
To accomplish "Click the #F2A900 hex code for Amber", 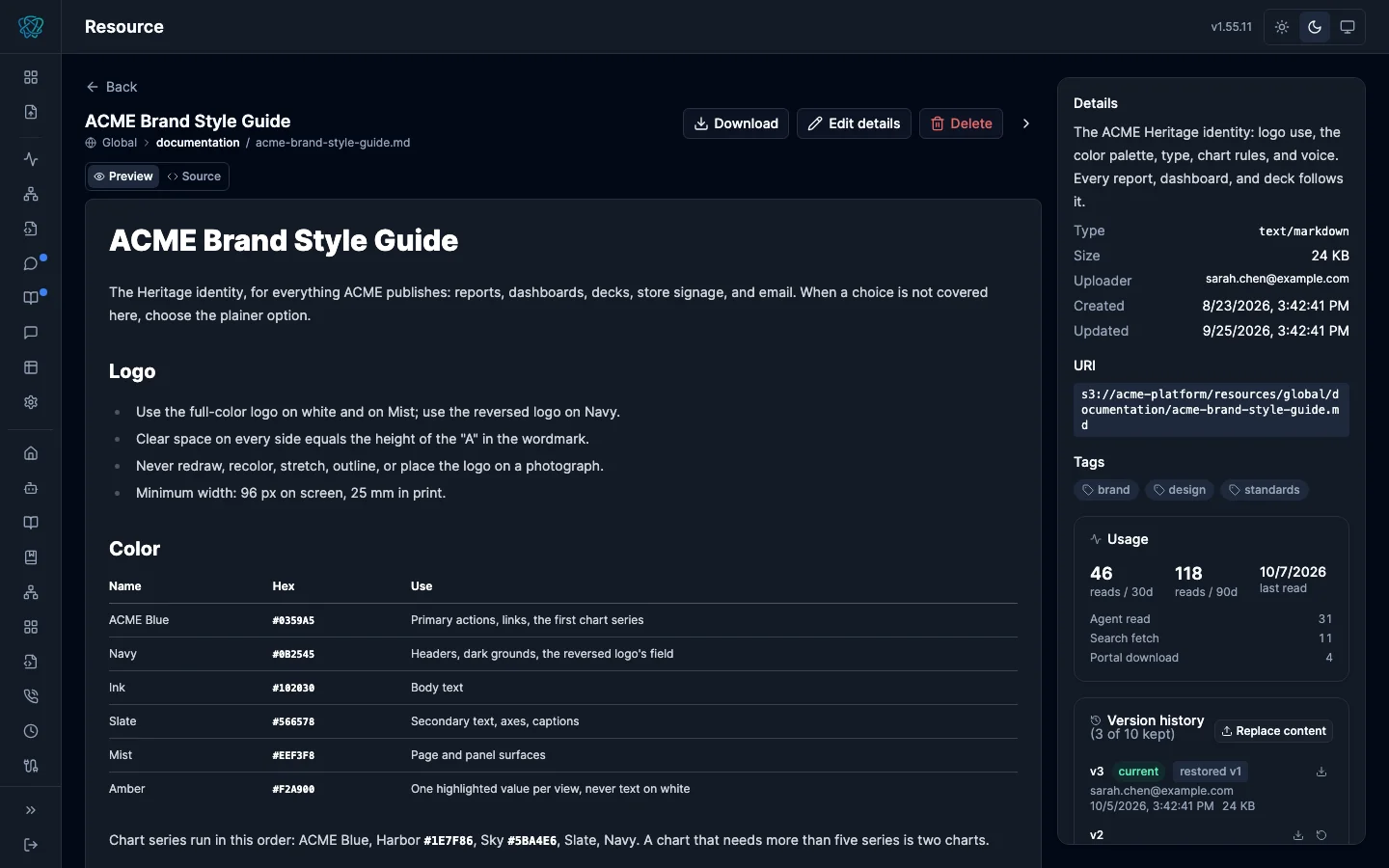I will [293, 790].
